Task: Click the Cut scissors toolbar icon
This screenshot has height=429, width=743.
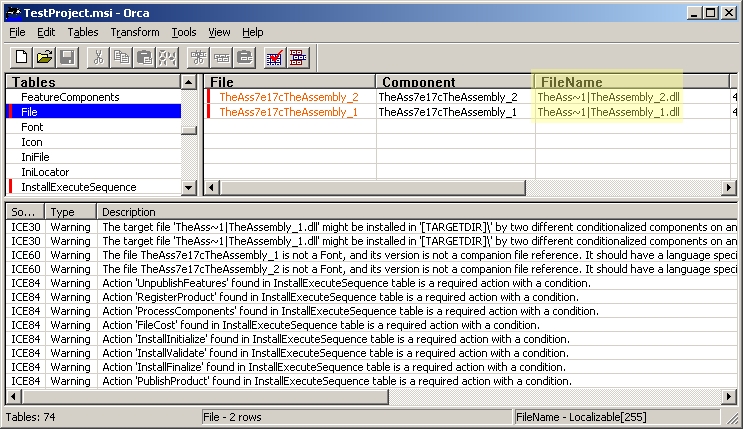Action: click(x=98, y=58)
